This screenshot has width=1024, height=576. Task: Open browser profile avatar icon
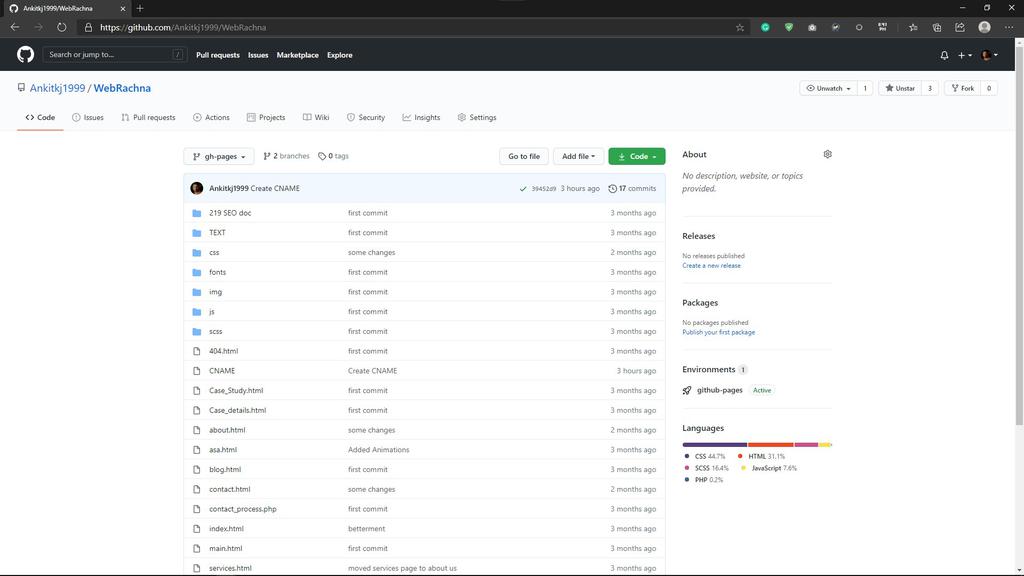pyautogui.click(x=984, y=27)
